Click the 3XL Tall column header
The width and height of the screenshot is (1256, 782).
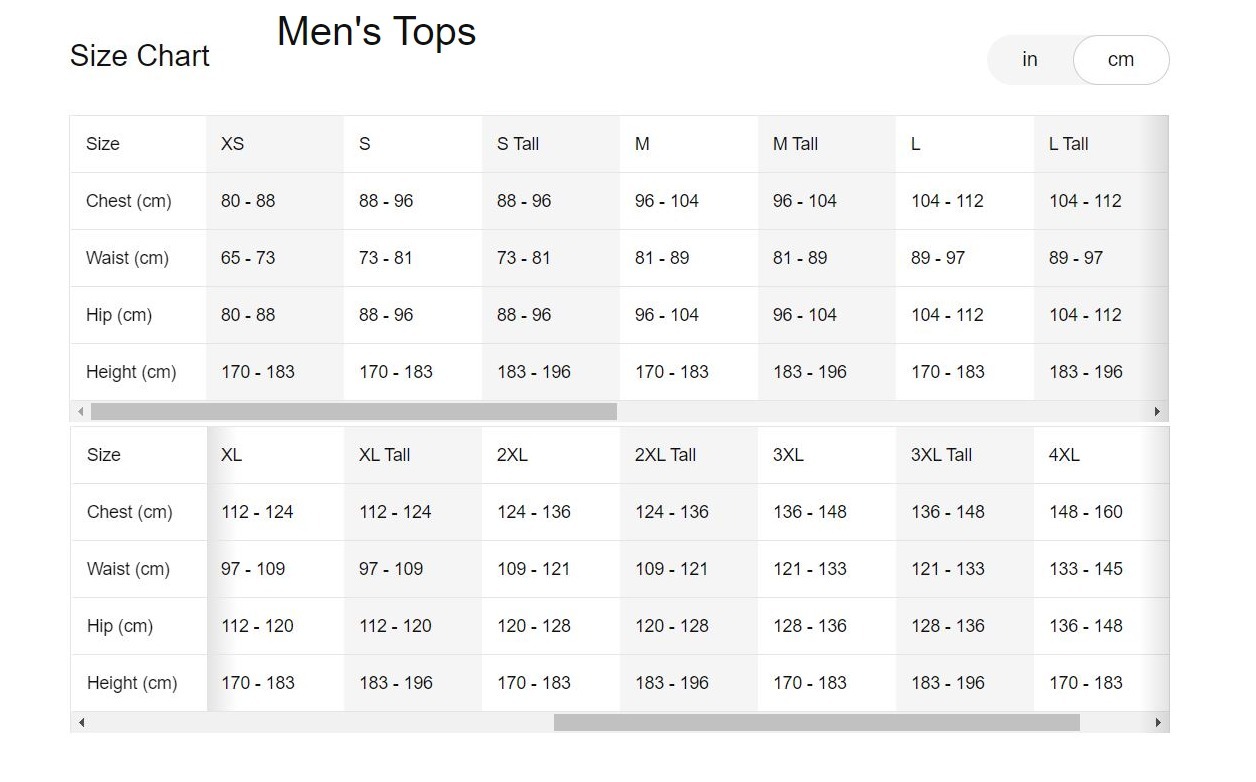tap(941, 455)
